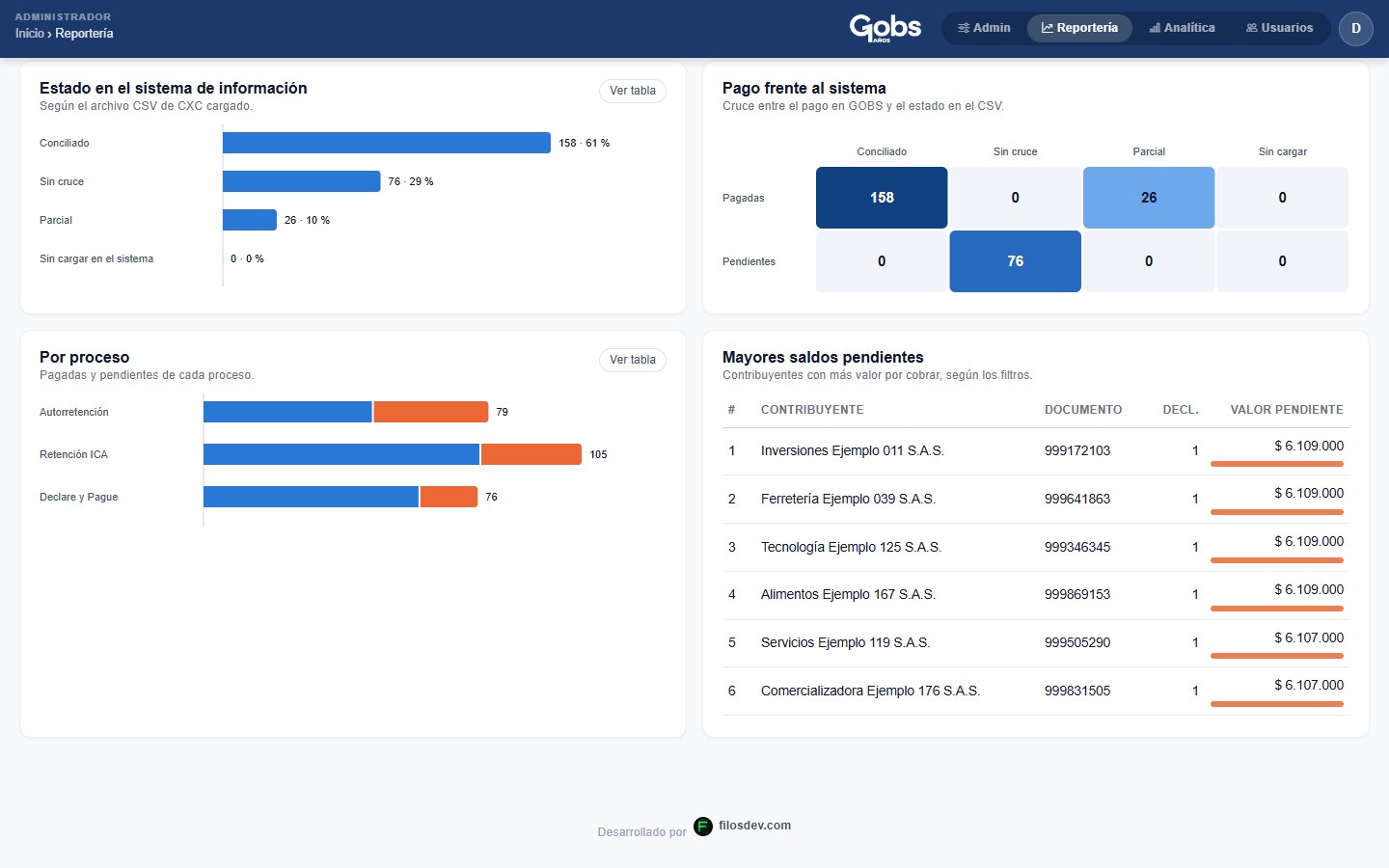Select the Pagadas Conciliado cell showing 158

(882, 198)
